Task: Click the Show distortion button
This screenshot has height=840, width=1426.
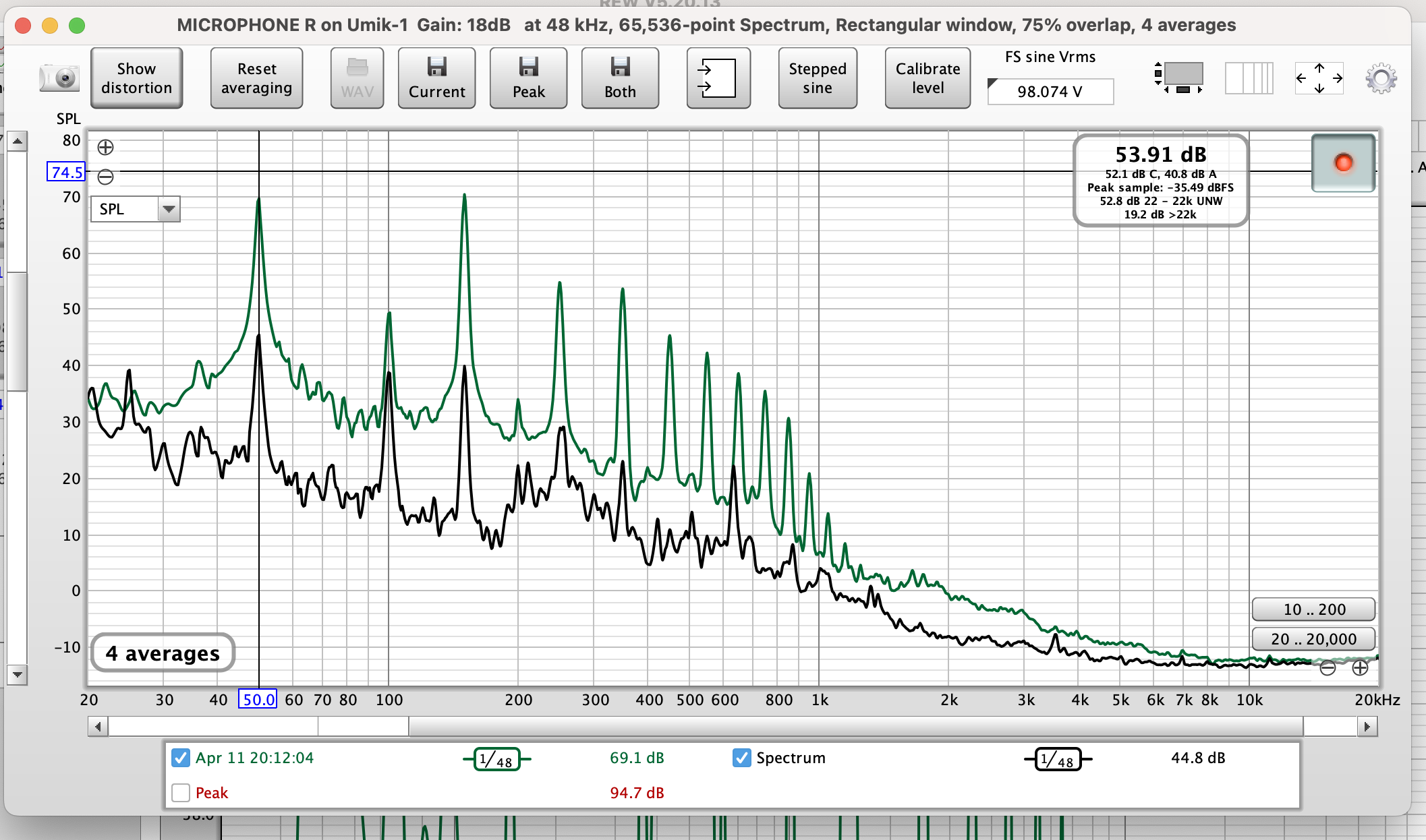Action: (x=136, y=78)
